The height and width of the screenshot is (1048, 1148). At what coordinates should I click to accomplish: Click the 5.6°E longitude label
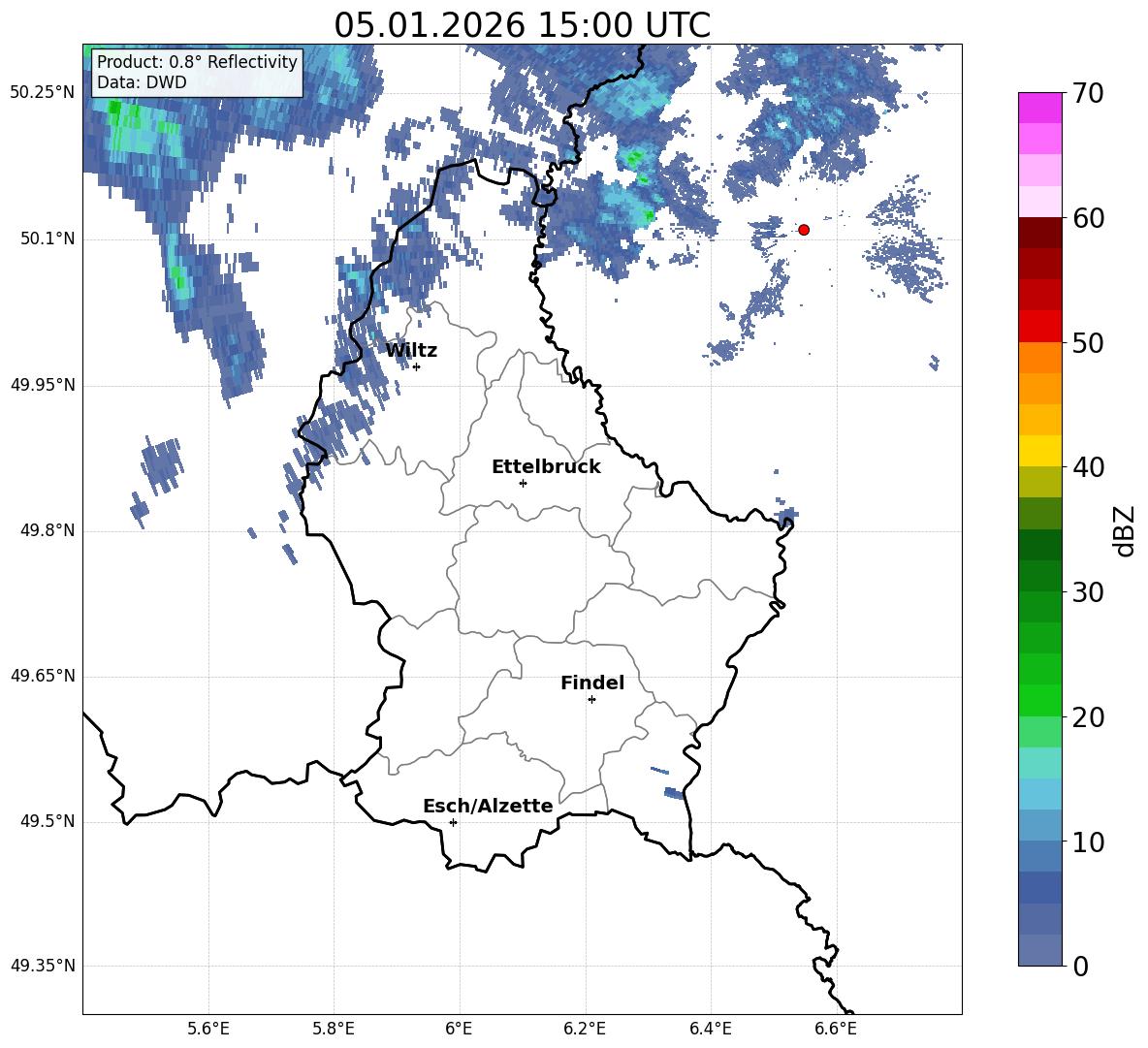pos(208,1029)
